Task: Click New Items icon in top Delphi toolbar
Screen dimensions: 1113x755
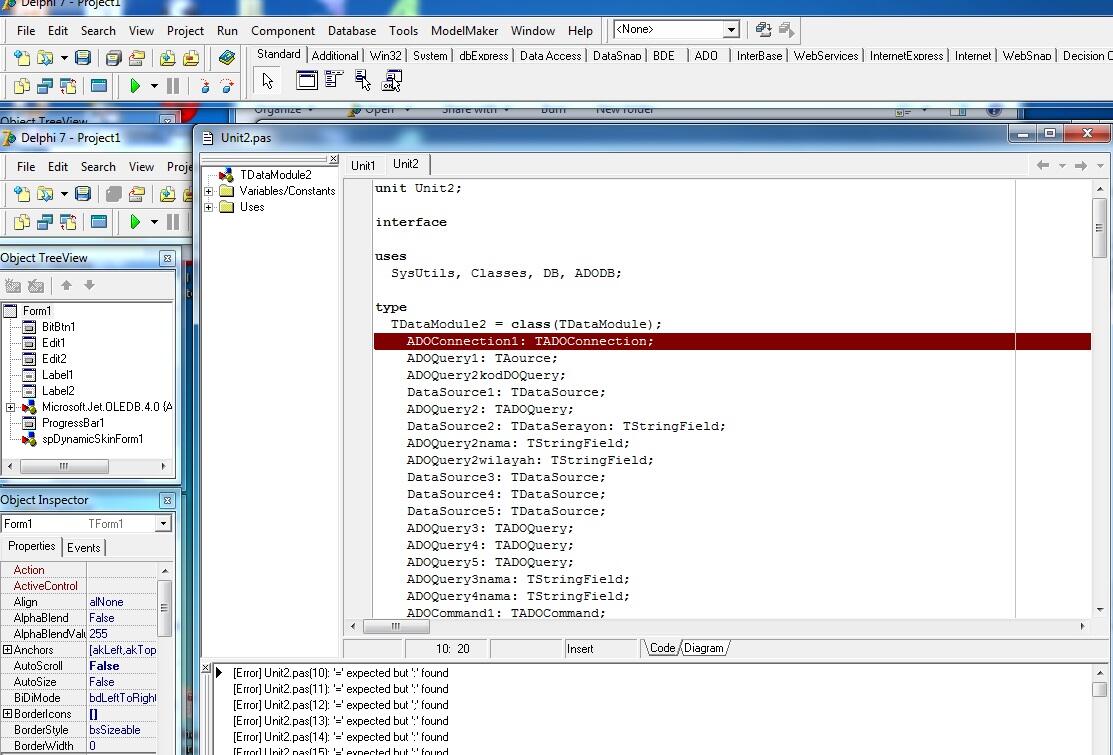Action: coord(22,58)
